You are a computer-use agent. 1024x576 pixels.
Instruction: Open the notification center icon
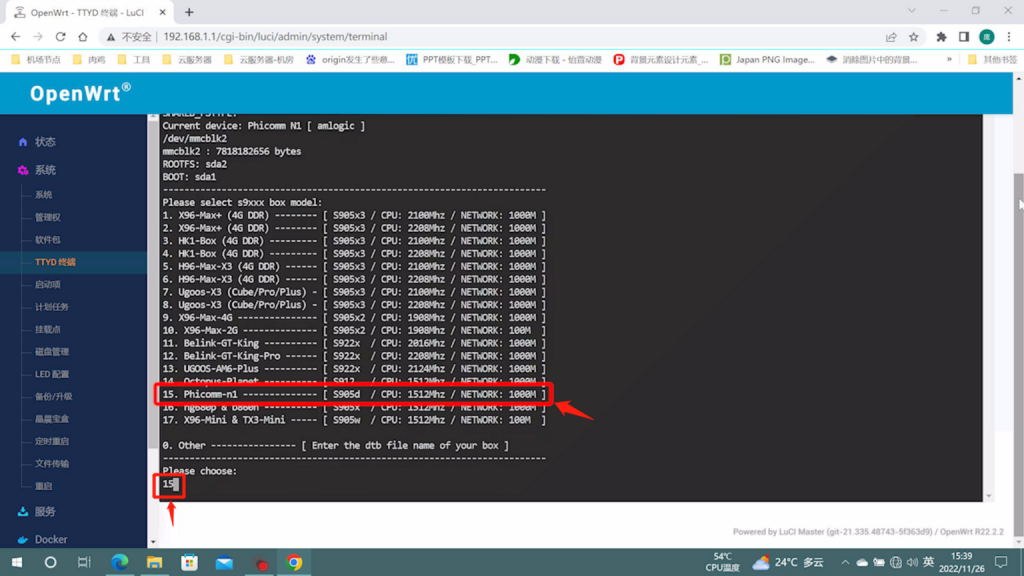pos(1000,562)
